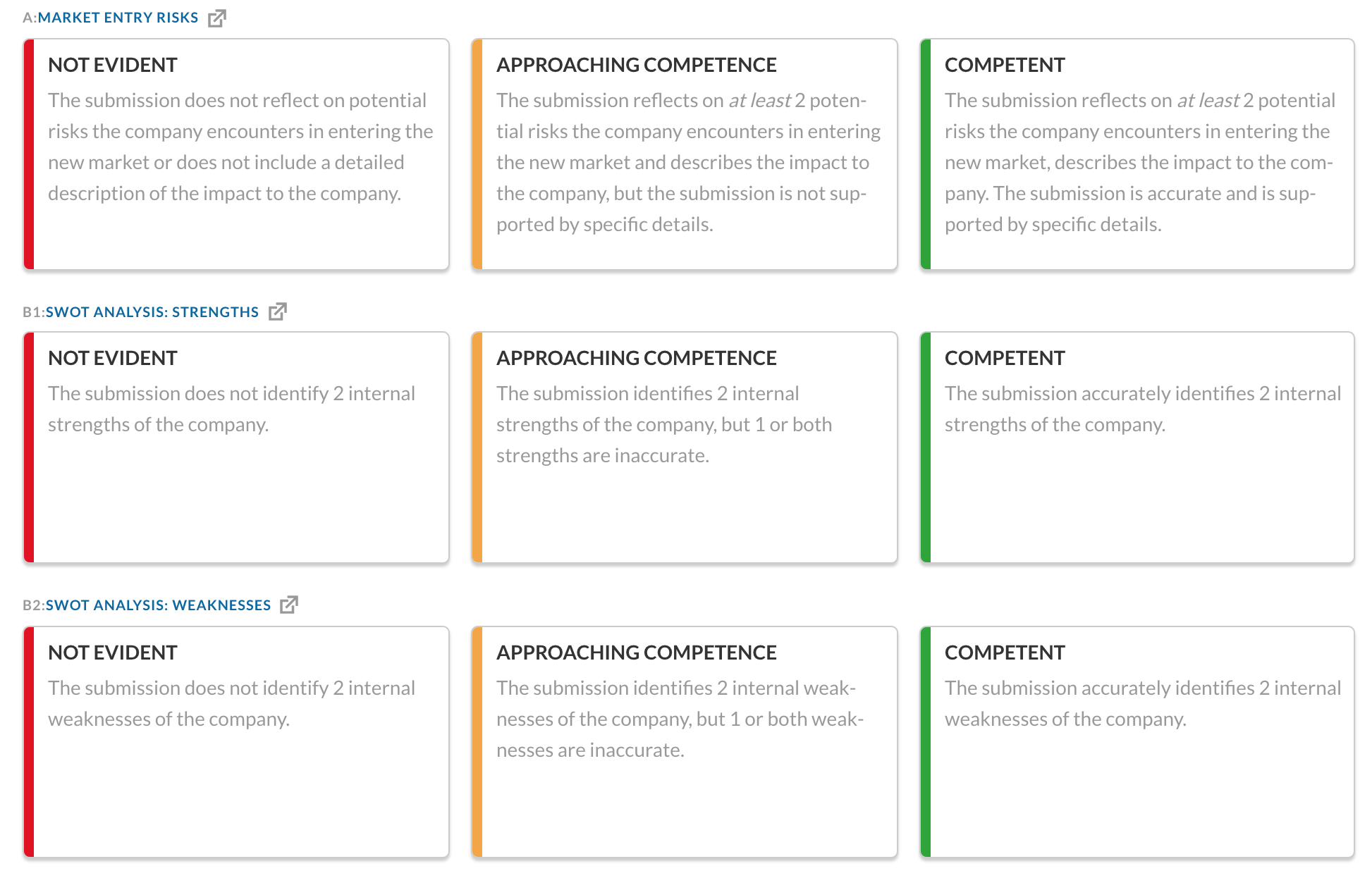Open external link icon beside Market Entry Risks
This screenshot has height=878, width=1372.
click(217, 18)
